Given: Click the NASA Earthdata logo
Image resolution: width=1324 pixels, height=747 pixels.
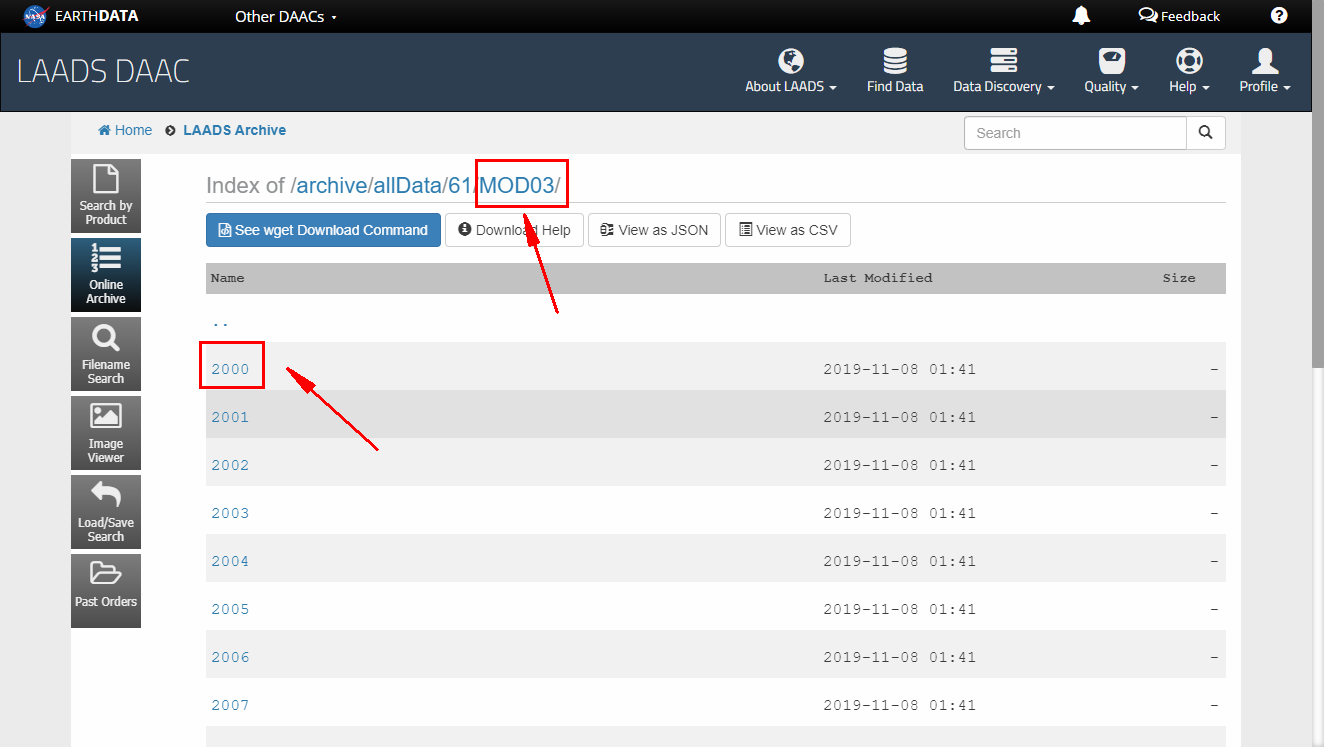Looking at the screenshot, I should pos(81,16).
